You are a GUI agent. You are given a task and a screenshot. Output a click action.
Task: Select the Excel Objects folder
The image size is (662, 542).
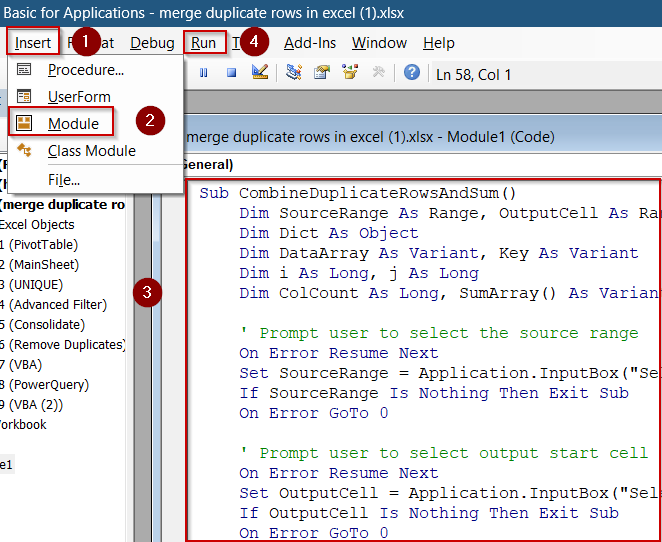tap(37, 225)
